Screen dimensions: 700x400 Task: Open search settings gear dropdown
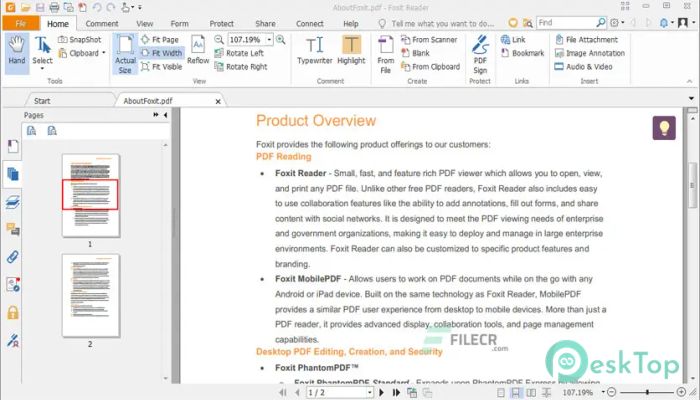617,22
